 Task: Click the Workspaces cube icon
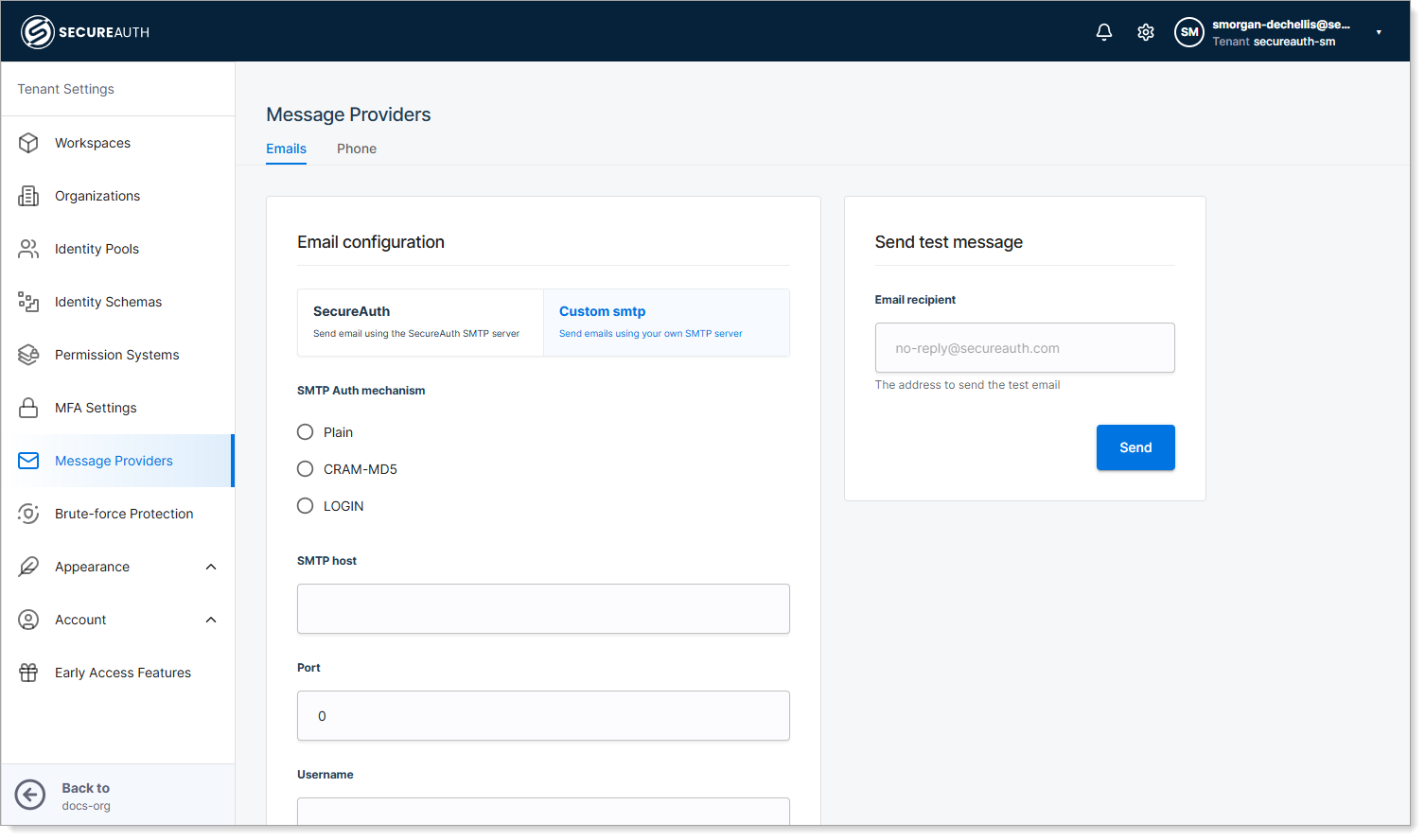point(28,143)
